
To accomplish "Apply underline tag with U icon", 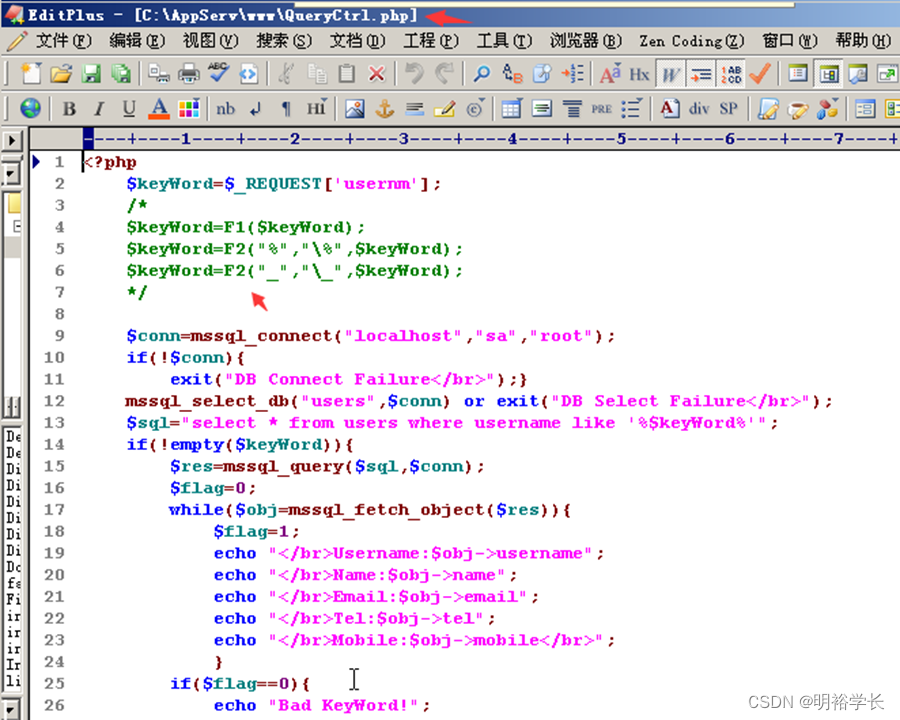I will [129, 108].
